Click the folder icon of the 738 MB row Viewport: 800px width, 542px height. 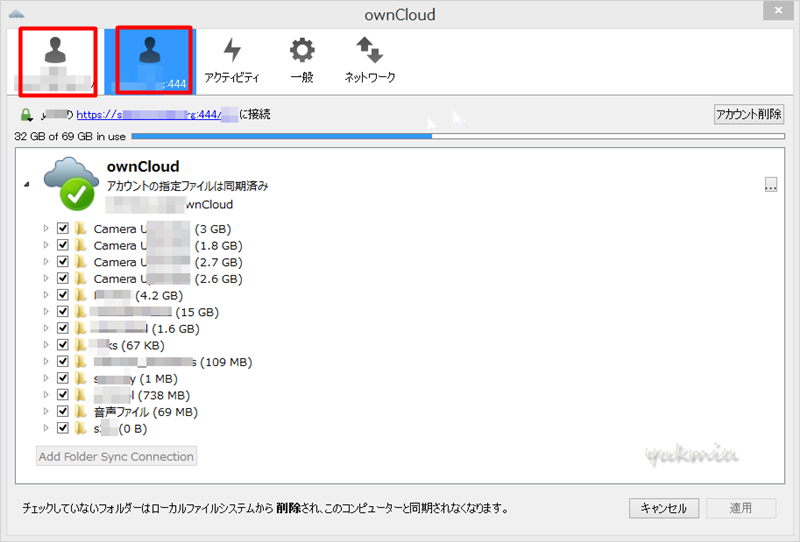(81, 395)
